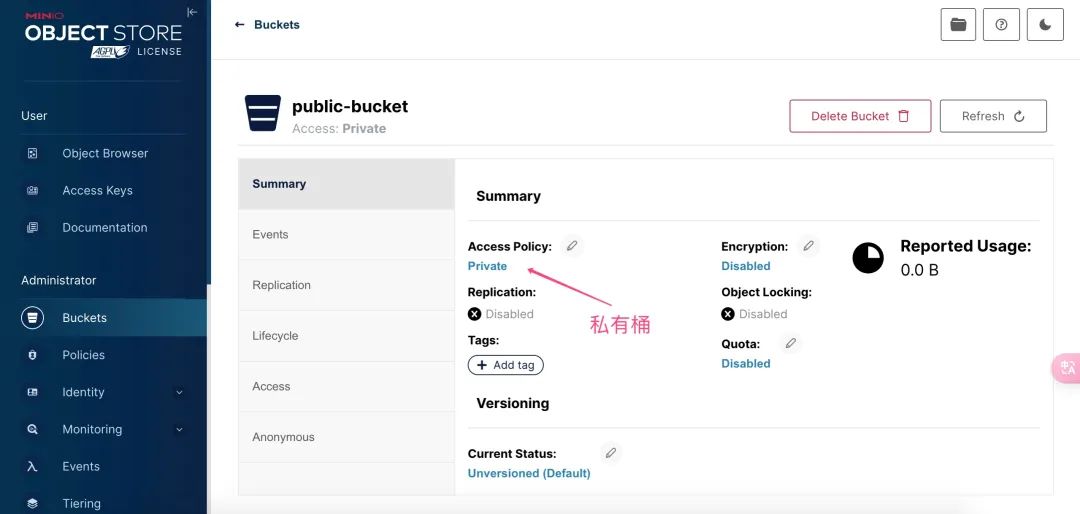The height and width of the screenshot is (514, 1080).
Task: Open the object browser folder icon top-right
Action: point(958,25)
